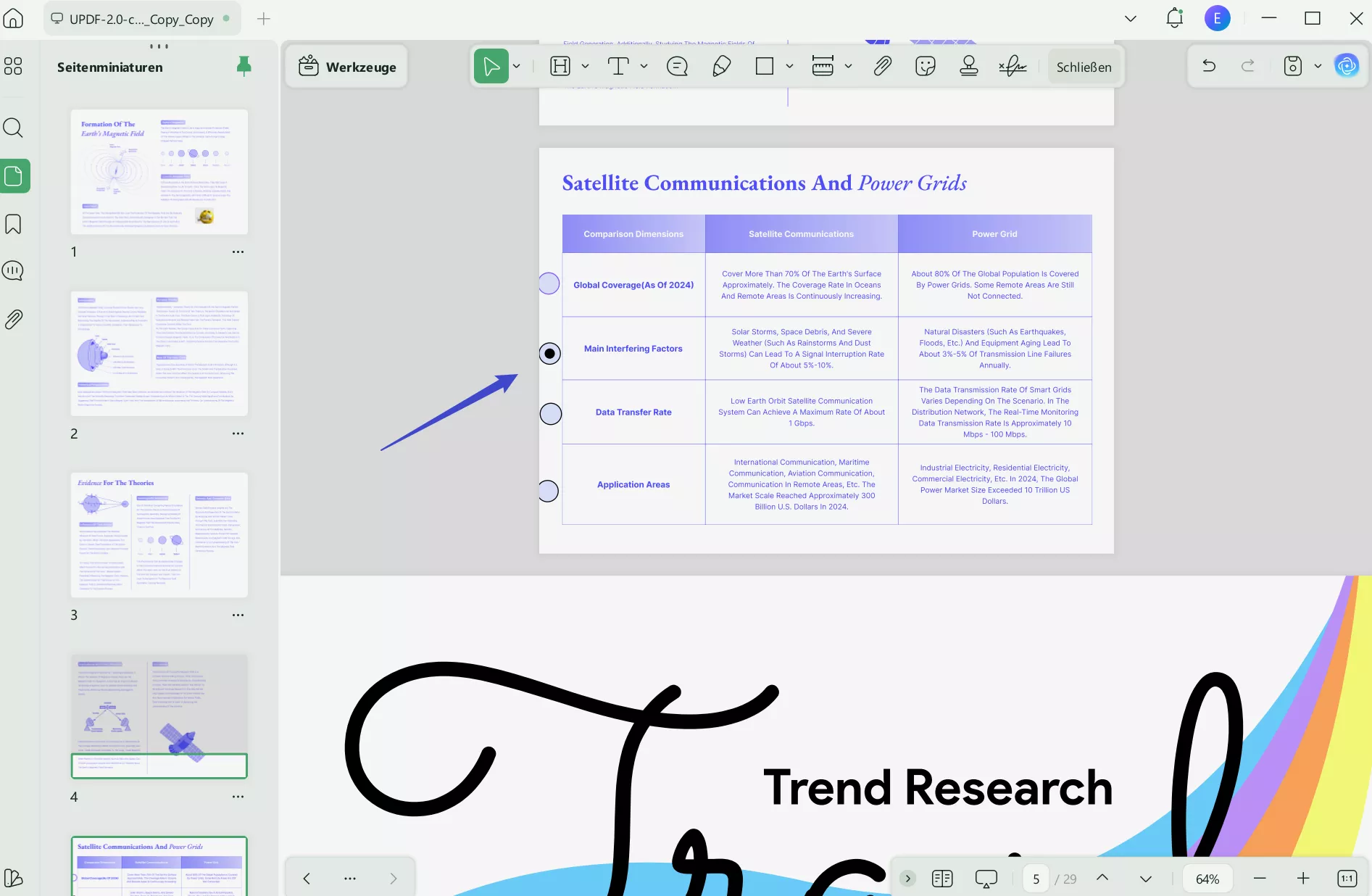
Task: Open the Werkzeuge tools menu
Action: pos(347,67)
